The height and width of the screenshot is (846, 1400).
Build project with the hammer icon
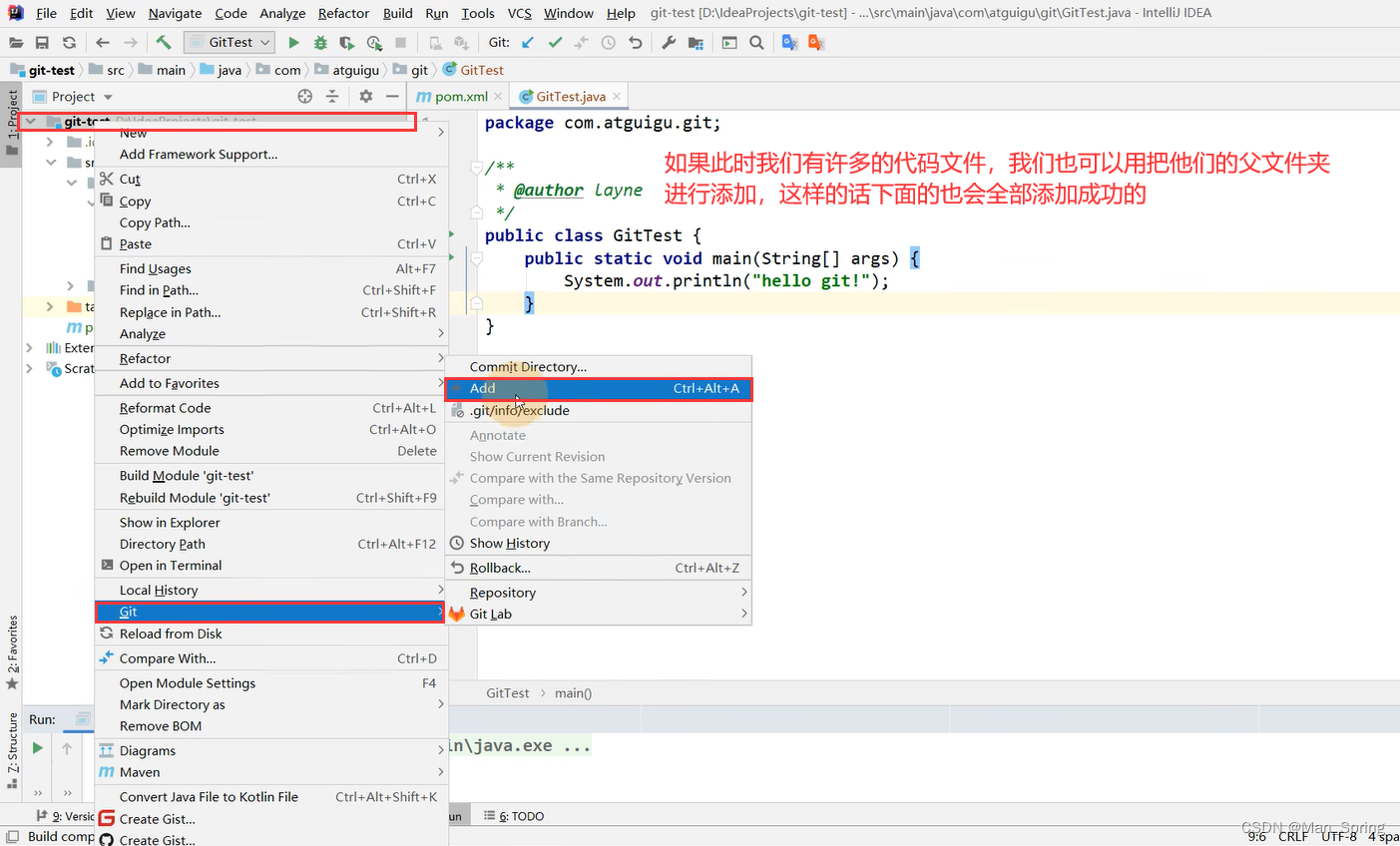coord(164,43)
